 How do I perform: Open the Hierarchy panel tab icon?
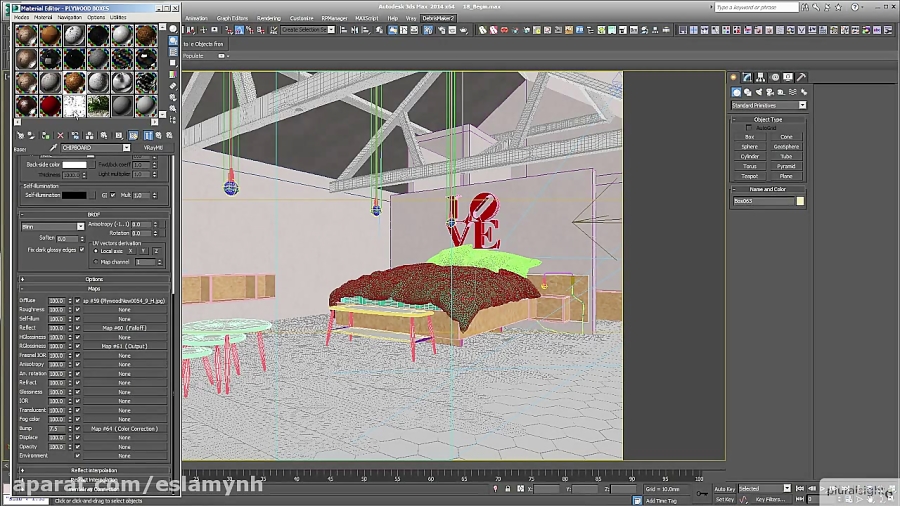[761, 77]
